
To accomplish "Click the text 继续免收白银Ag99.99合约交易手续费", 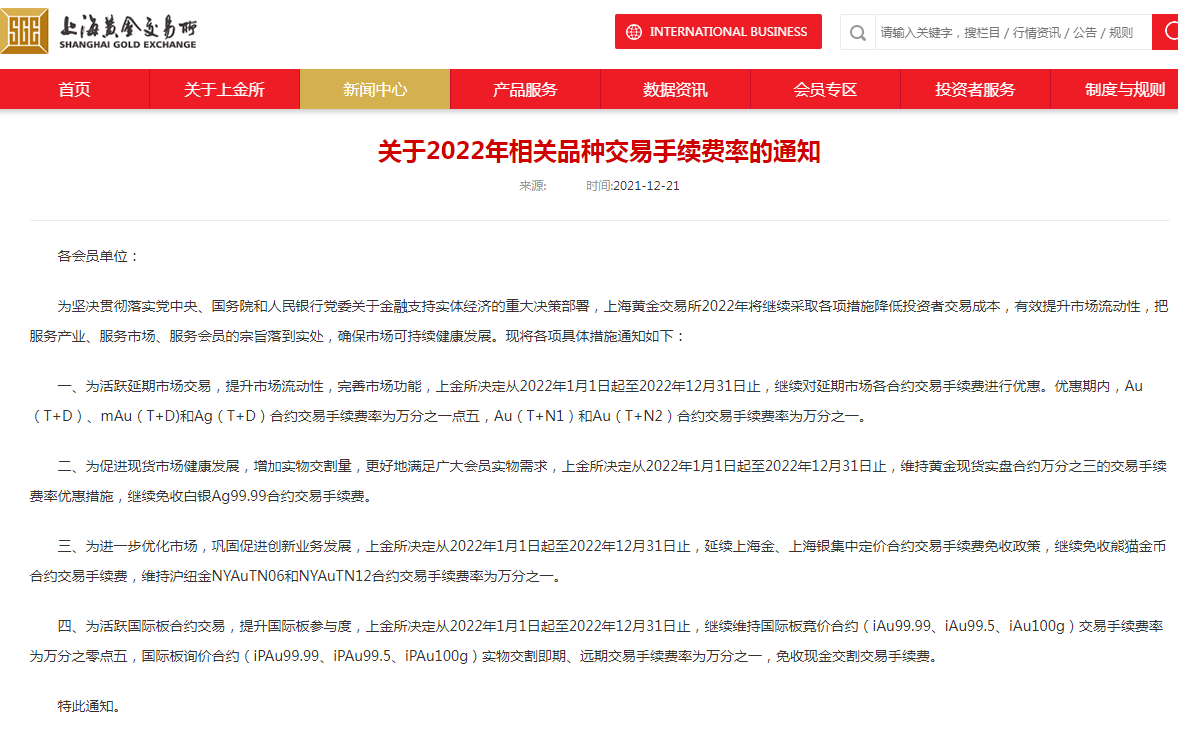I will (246, 497).
